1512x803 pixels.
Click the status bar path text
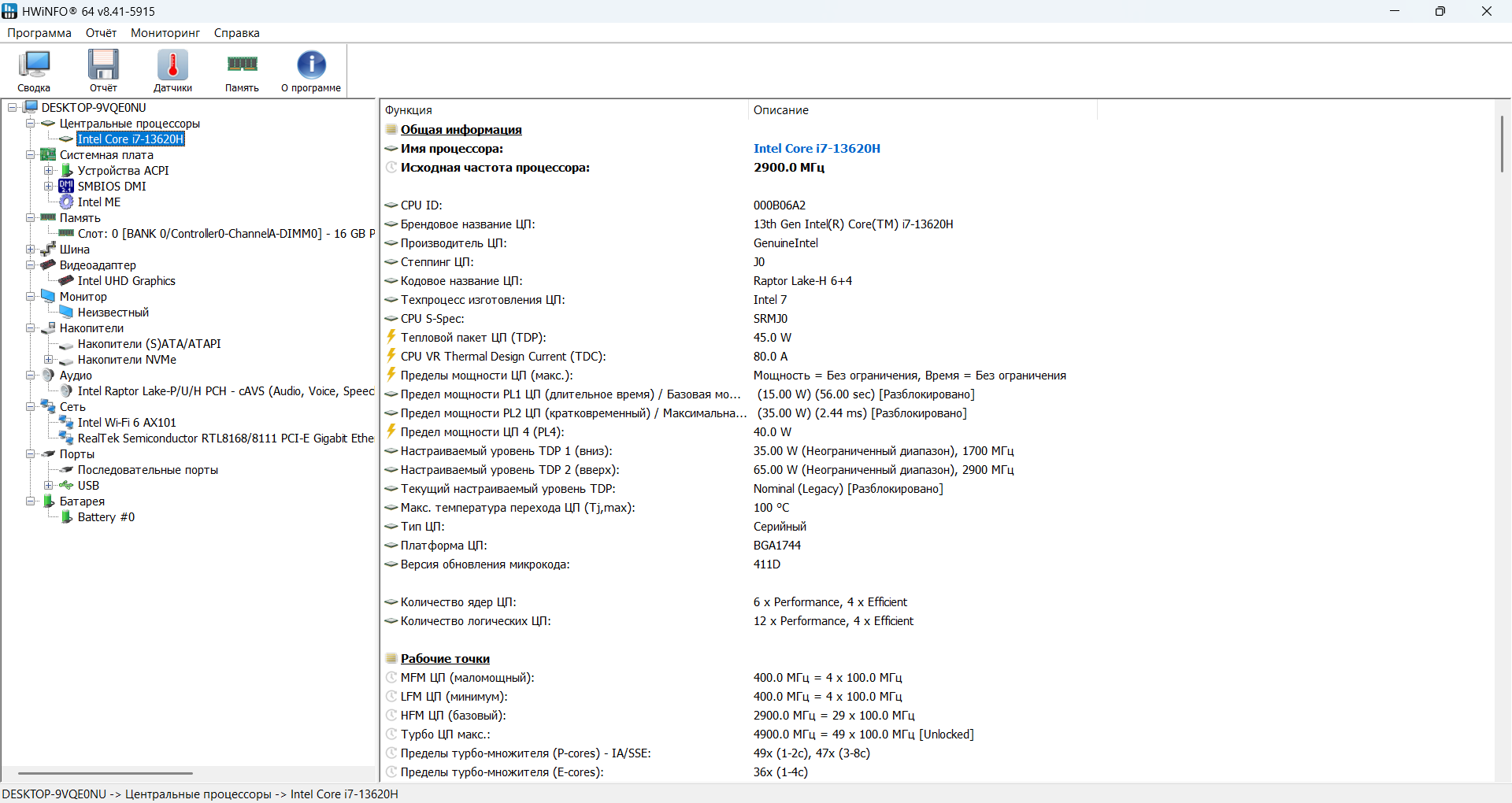(x=200, y=794)
